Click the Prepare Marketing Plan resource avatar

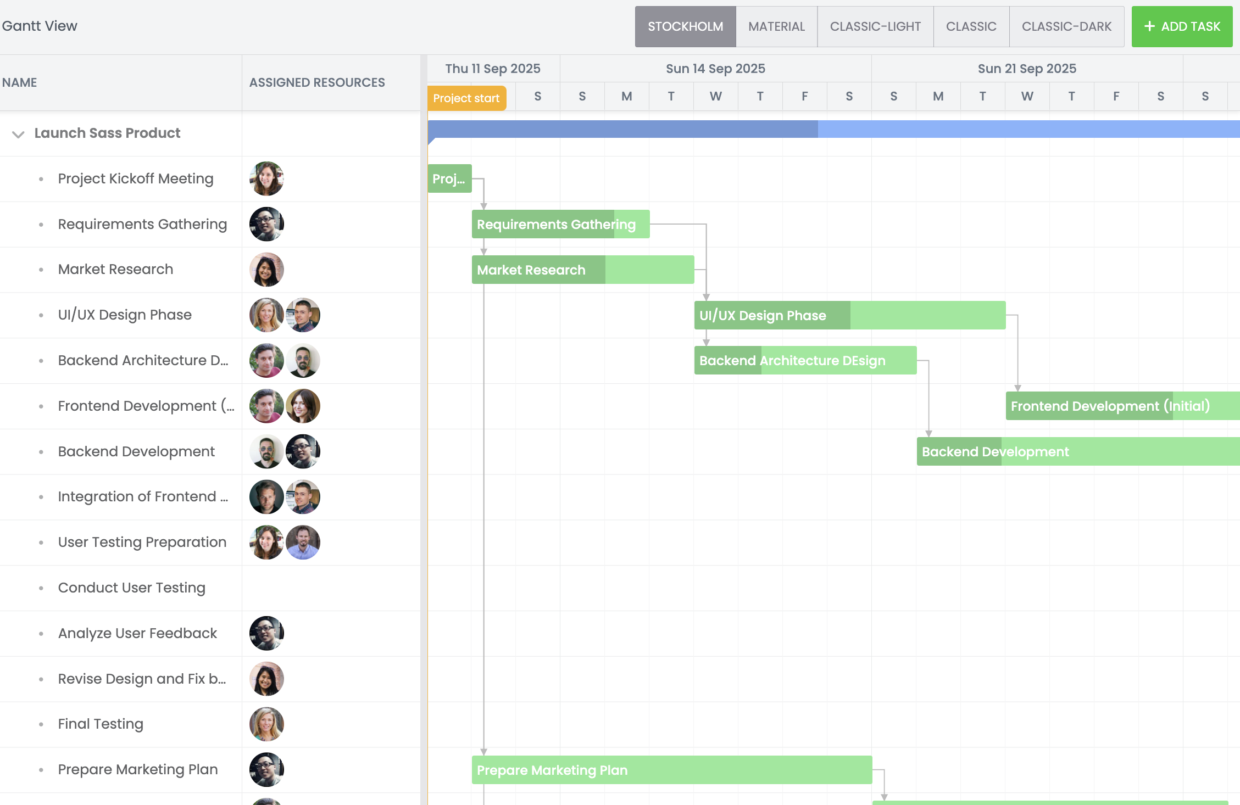(267, 769)
